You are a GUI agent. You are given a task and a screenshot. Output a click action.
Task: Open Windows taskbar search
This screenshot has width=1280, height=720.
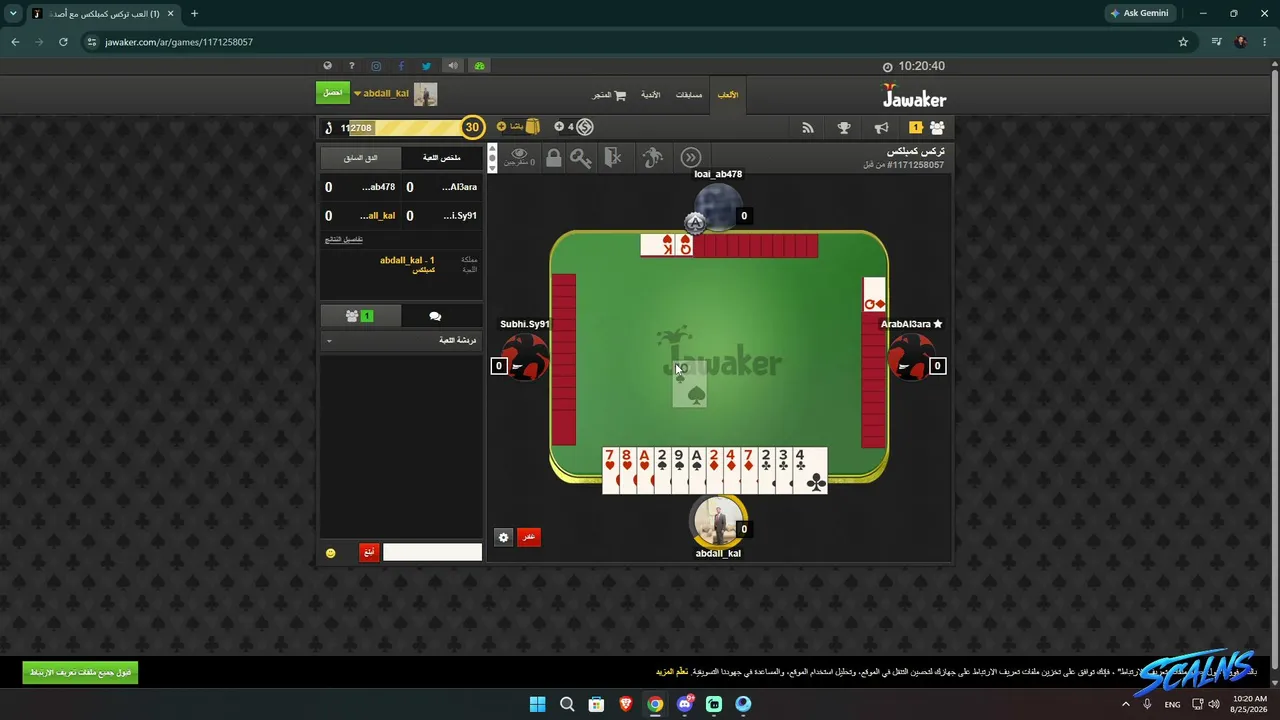point(567,704)
